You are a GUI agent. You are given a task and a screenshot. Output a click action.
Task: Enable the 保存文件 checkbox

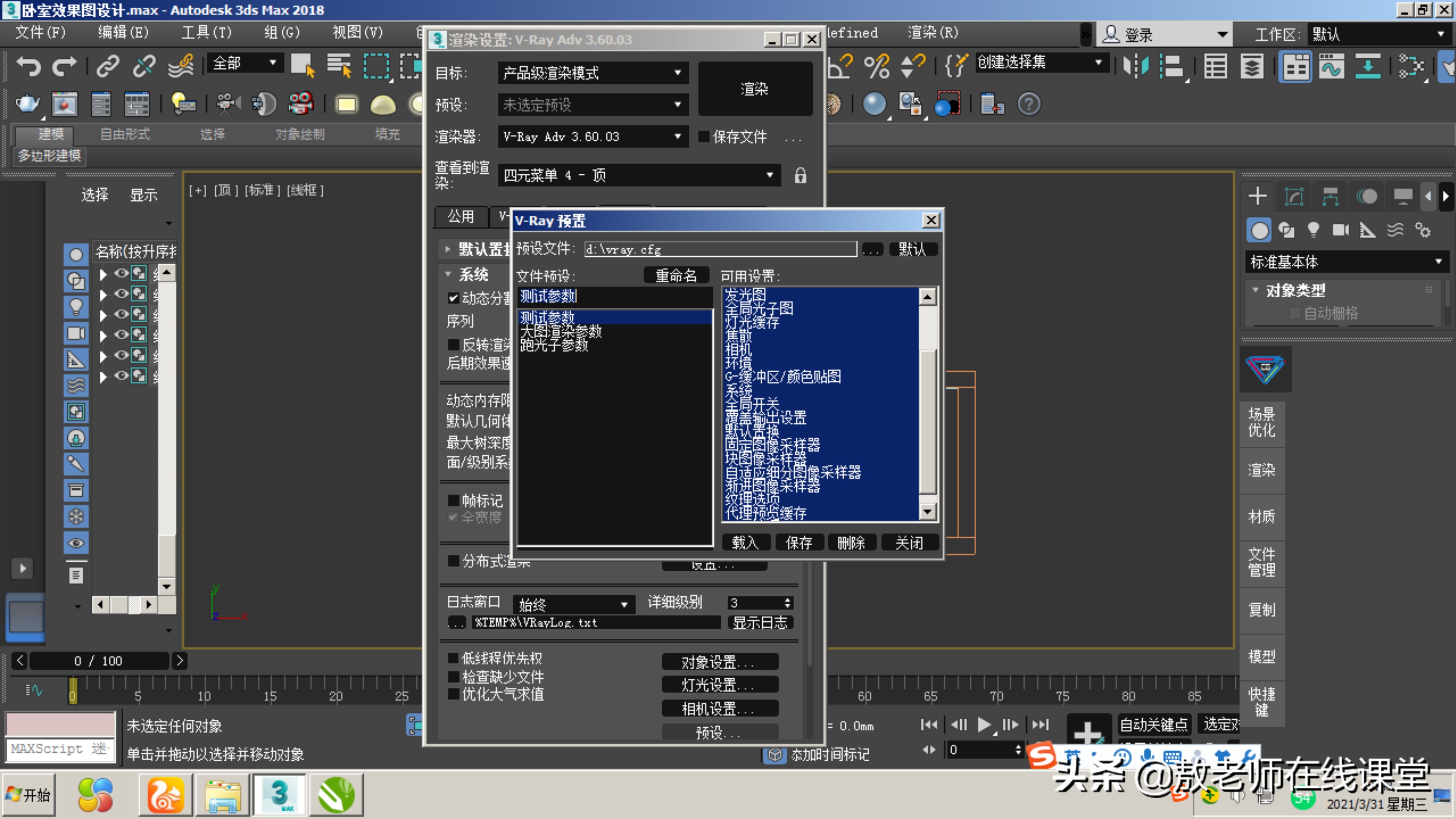[x=704, y=137]
